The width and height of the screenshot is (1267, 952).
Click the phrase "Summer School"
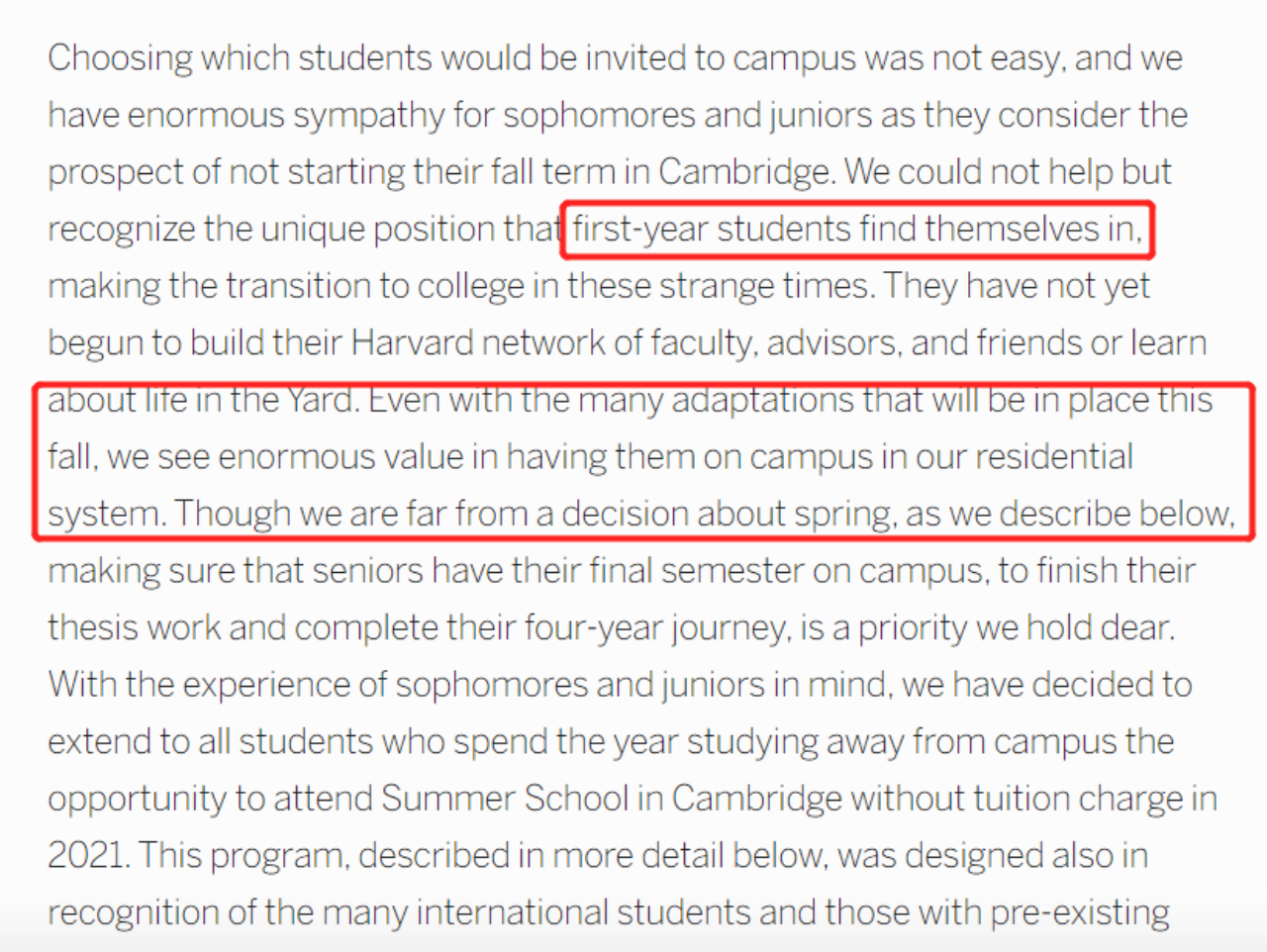click(x=505, y=799)
